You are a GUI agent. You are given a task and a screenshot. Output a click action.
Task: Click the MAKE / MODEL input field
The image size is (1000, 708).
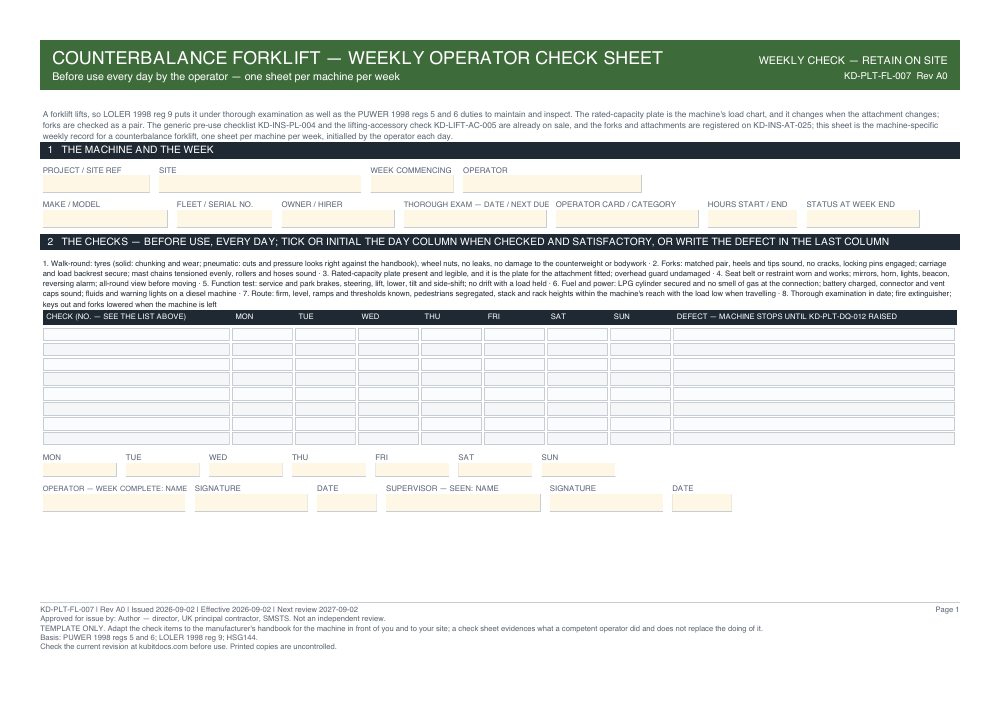point(105,219)
